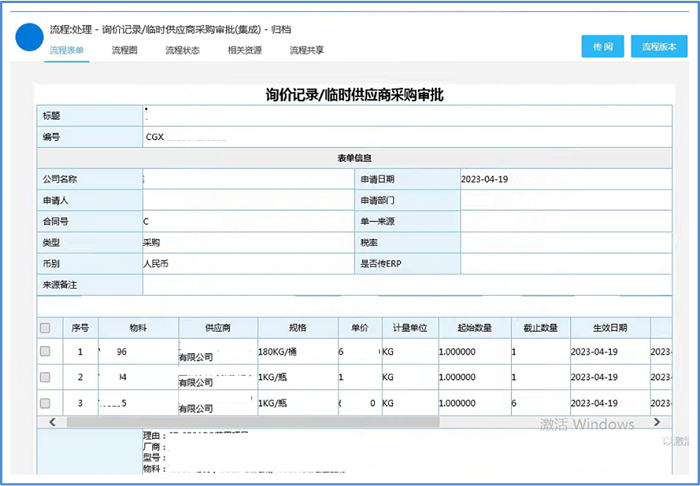The width and height of the screenshot is (700, 486).
Task: Open the 流程状态 tab
Action: tap(183, 49)
